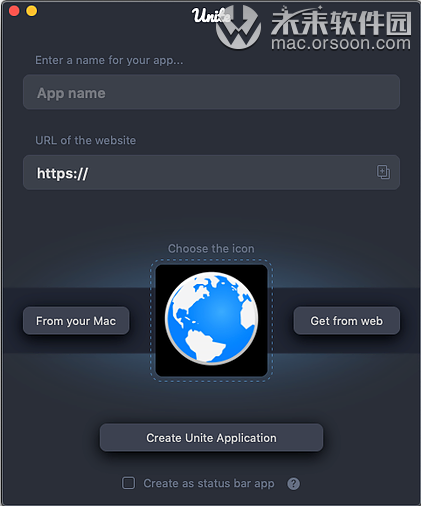Click the 'URL of the website' label
This screenshot has width=421, height=506.
coord(86,140)
